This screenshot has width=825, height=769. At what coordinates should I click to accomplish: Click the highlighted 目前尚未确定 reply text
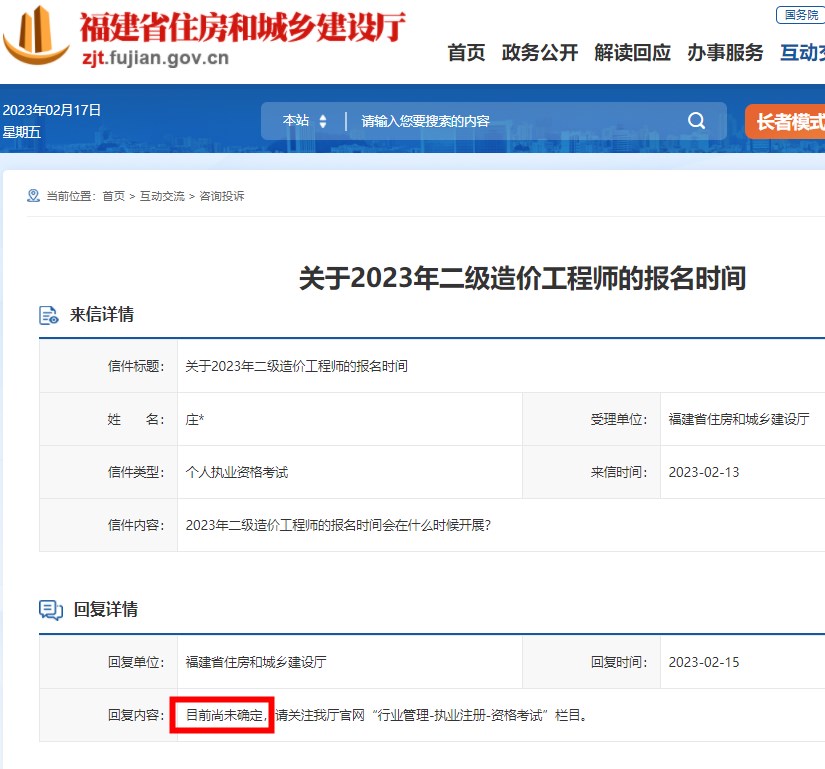click(222, 715)
